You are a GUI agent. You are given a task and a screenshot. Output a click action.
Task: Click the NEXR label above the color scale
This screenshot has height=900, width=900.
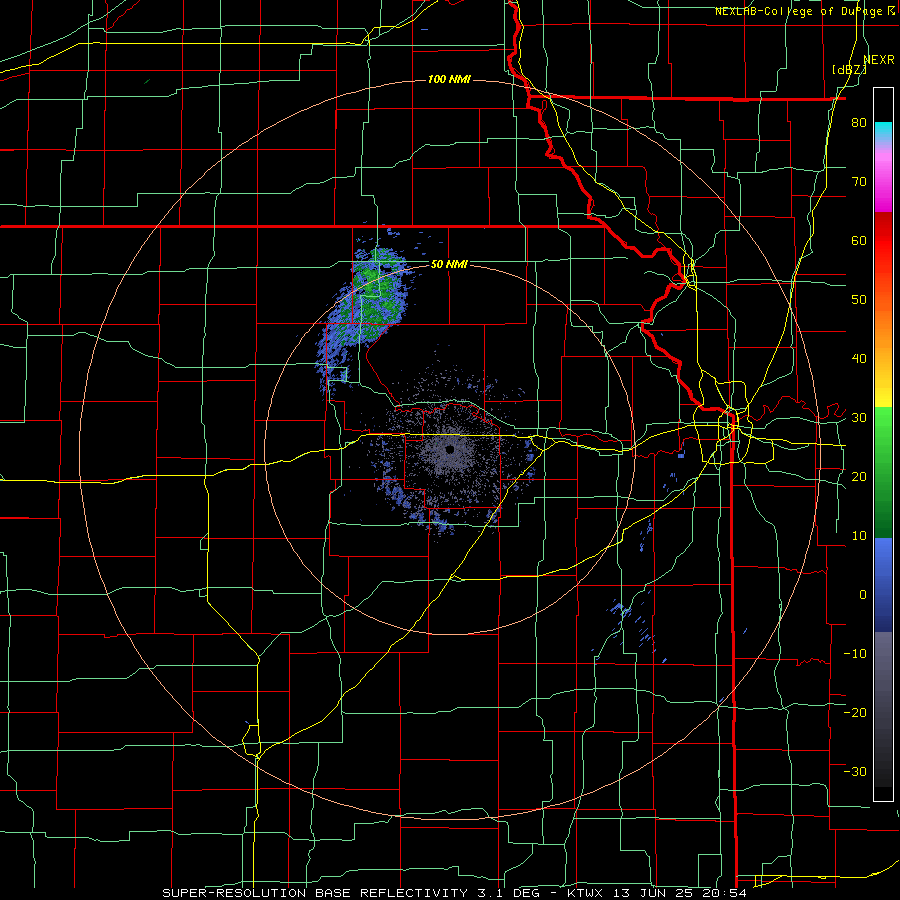(x=879, y=60)
